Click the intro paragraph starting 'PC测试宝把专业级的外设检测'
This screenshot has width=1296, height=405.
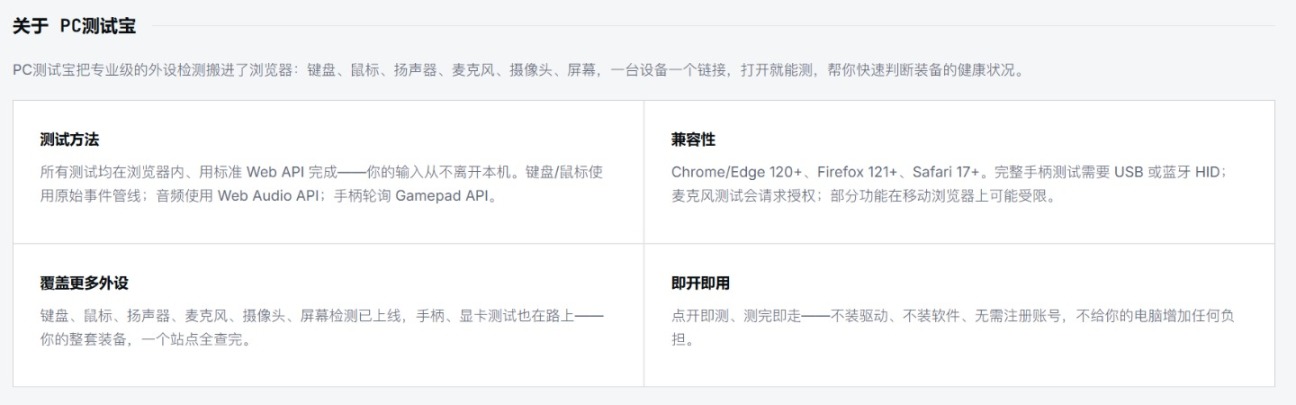coord(518,71)
